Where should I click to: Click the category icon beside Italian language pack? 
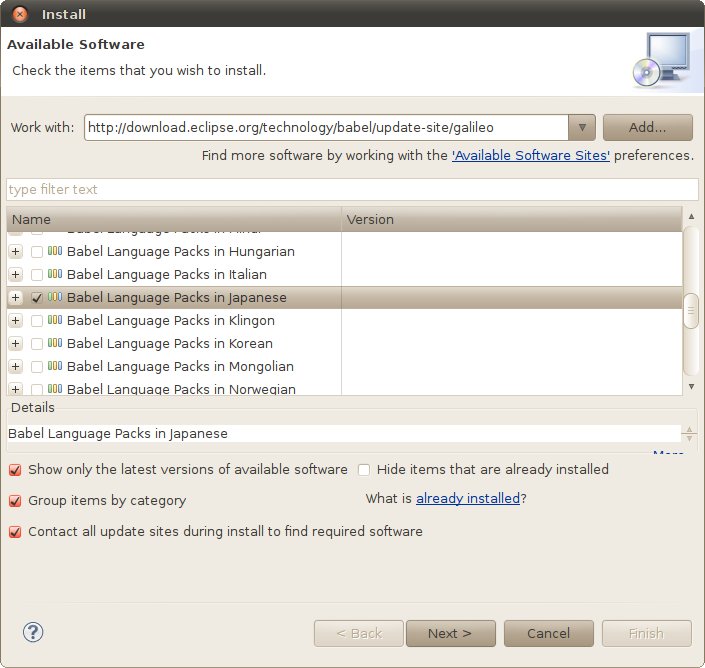tap(55, 274)
